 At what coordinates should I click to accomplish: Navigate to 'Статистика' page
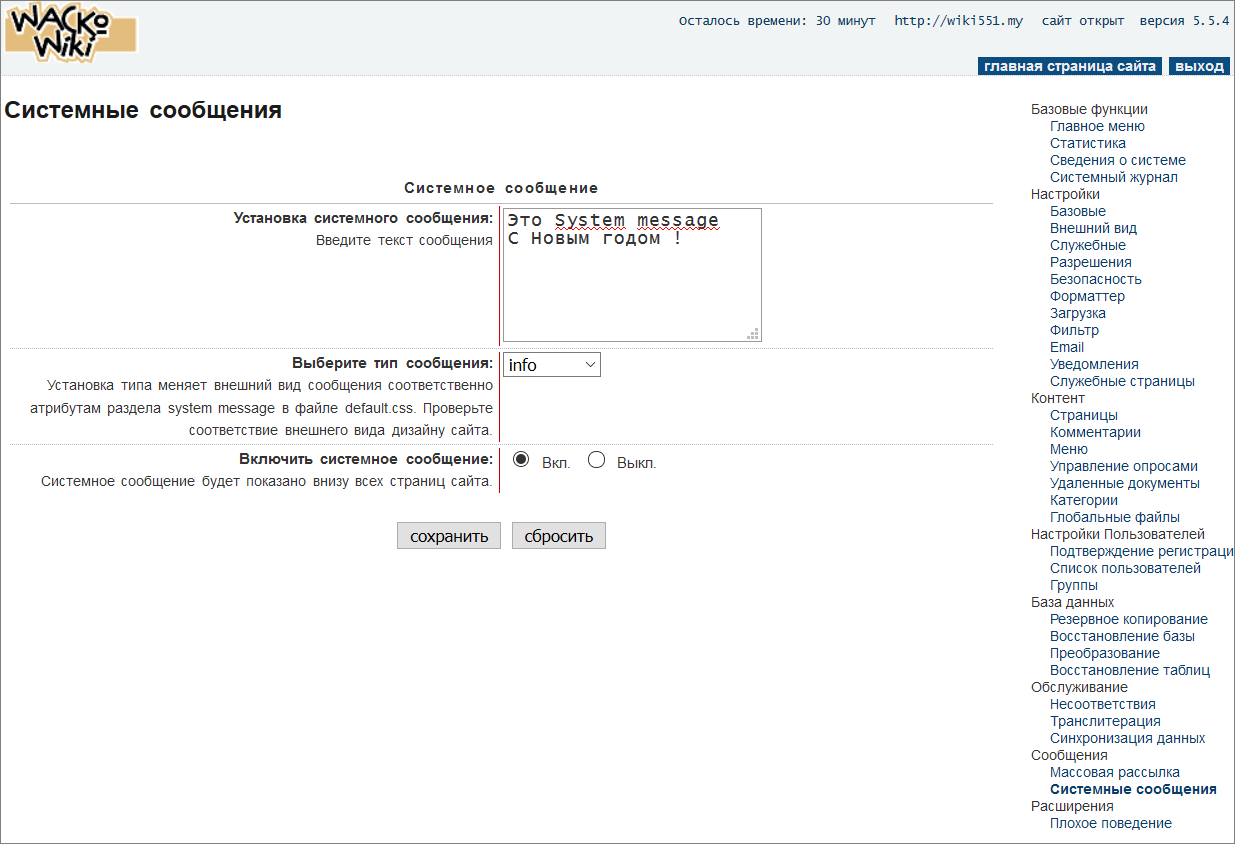coord(1087,143)
